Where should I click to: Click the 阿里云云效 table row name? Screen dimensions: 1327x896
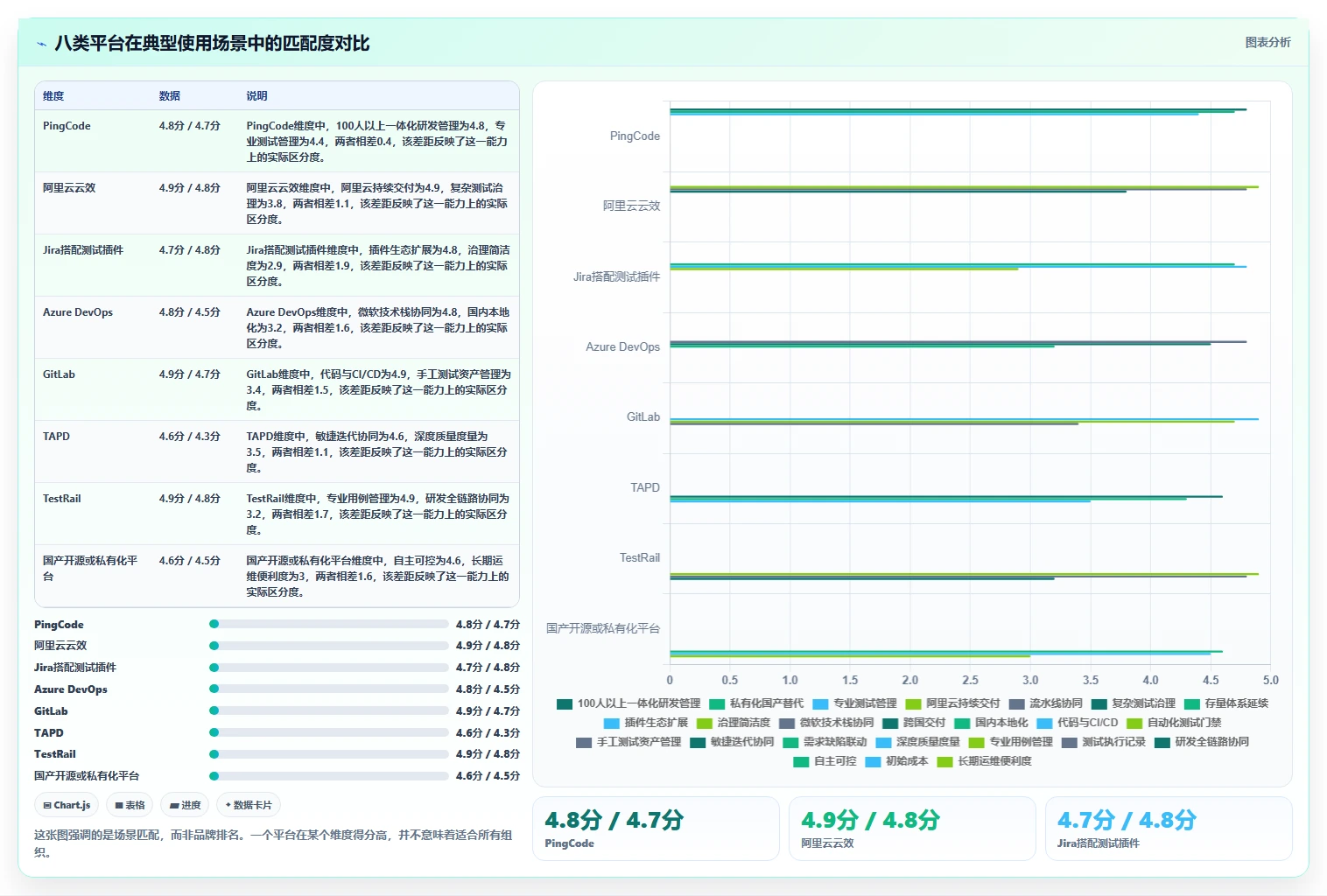point(69,188)
